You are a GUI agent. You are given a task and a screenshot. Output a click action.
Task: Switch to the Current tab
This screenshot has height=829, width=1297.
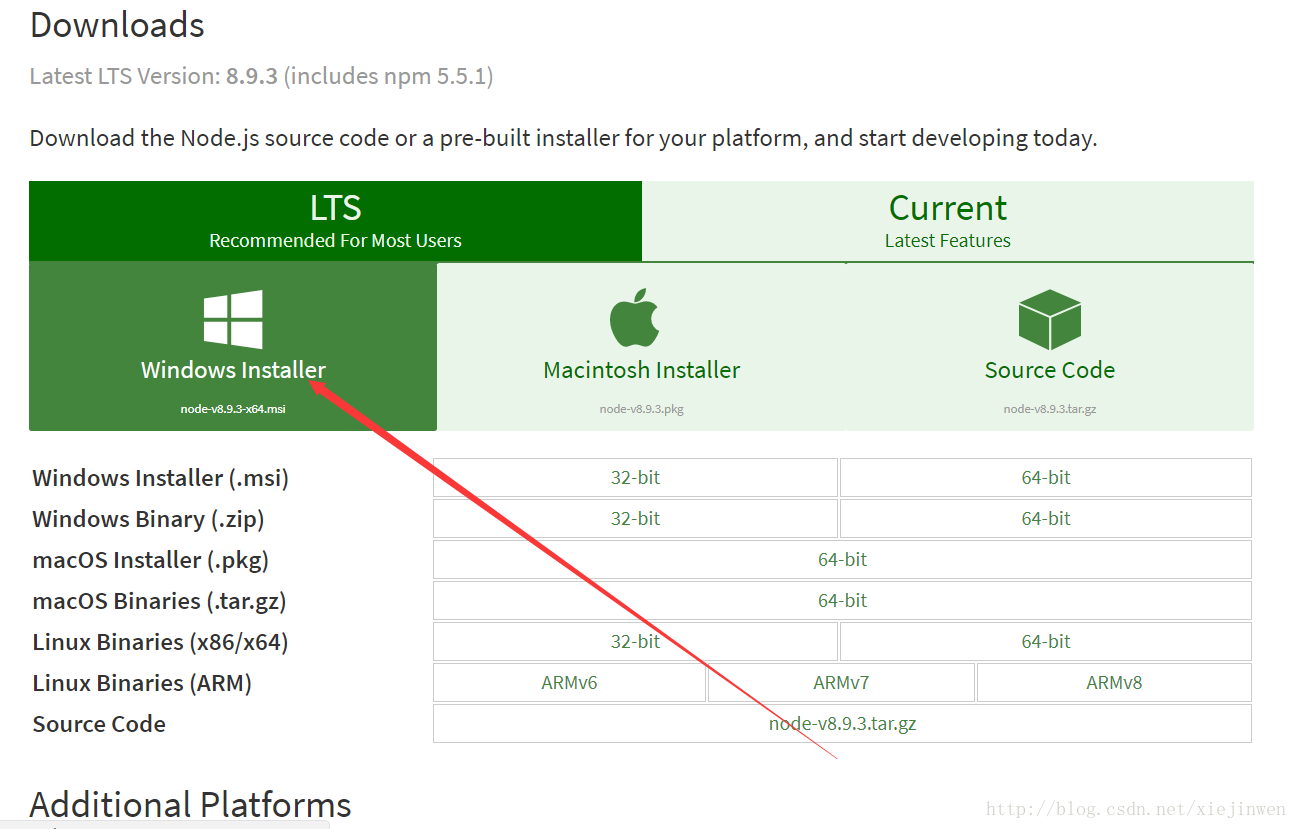click(947, 221)
